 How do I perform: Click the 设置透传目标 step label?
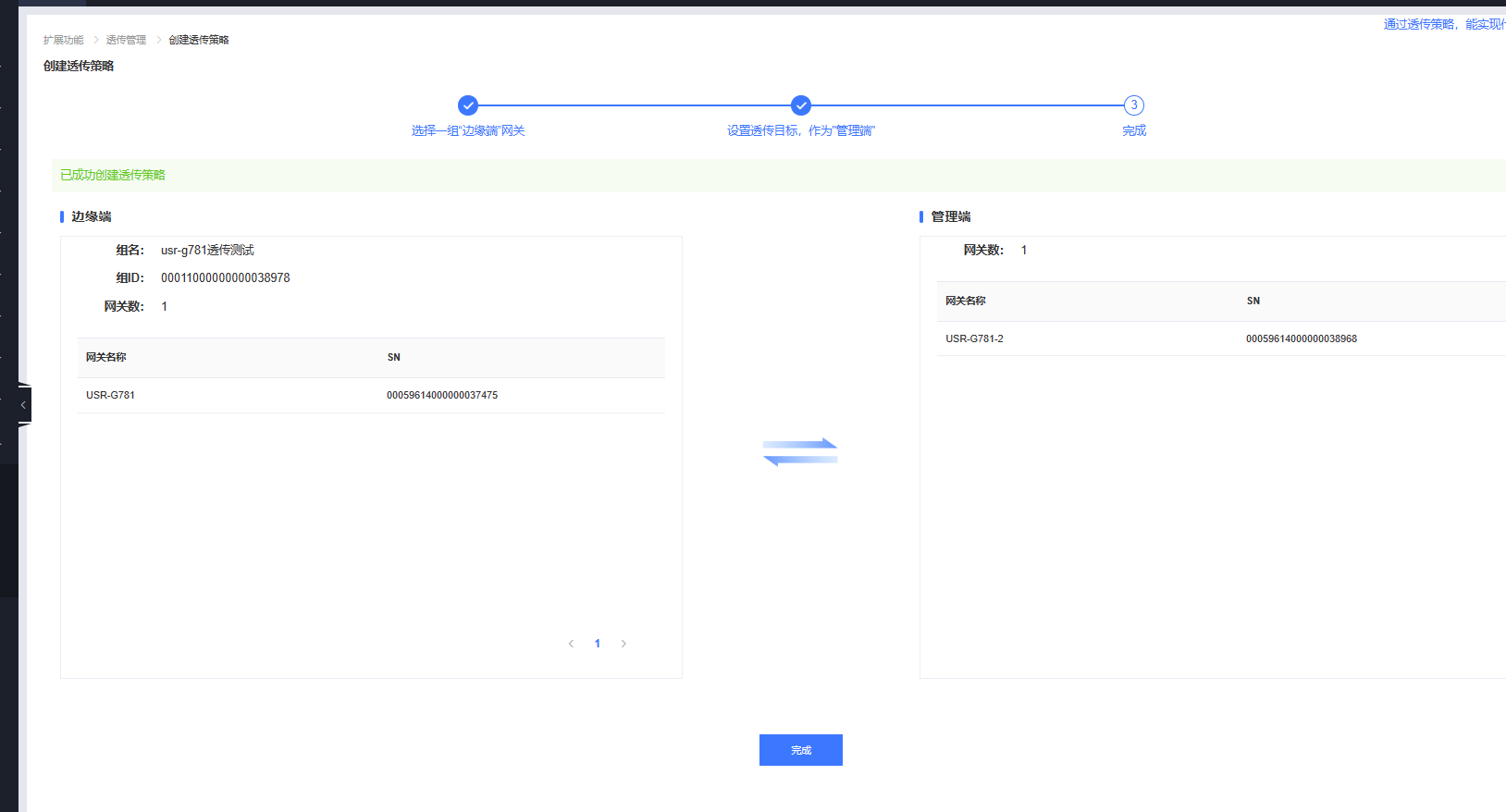coord(801,130)
